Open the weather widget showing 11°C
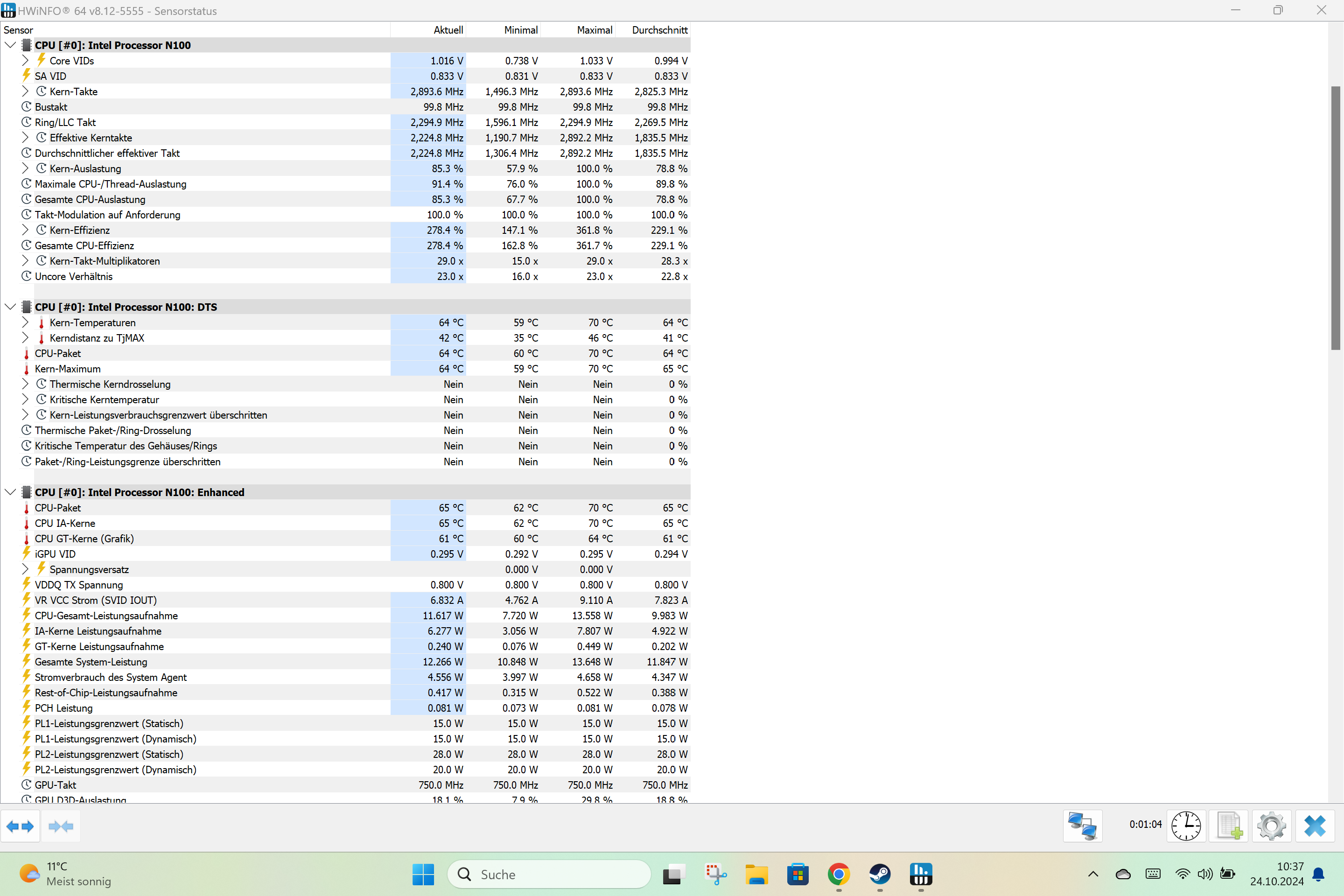 65,874
